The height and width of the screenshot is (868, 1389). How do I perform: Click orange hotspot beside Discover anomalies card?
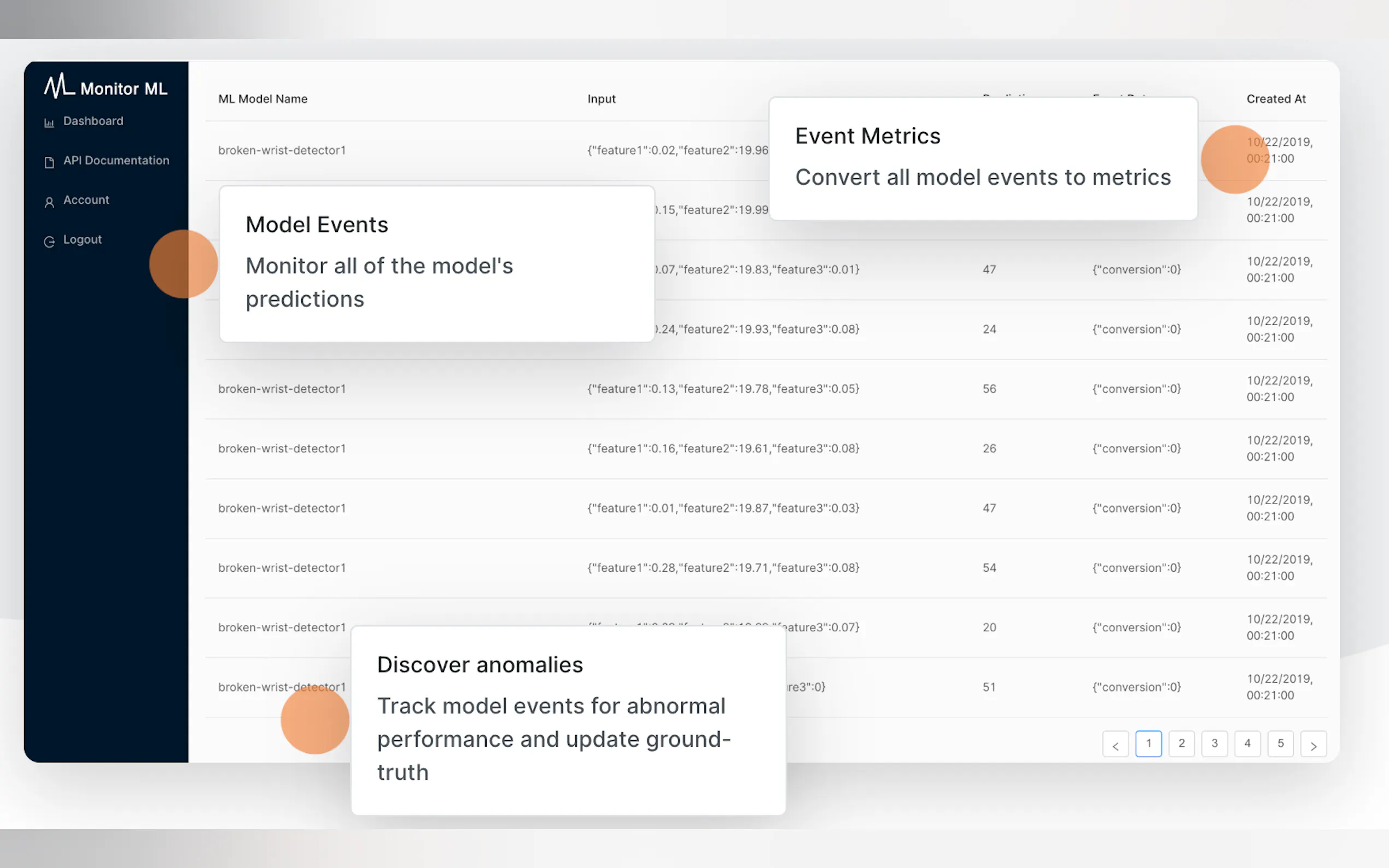click(314, 719)
